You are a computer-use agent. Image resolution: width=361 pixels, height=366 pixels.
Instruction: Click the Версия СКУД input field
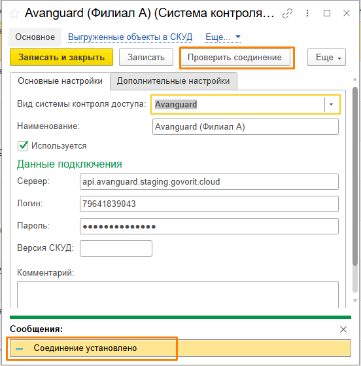point(116,249)
